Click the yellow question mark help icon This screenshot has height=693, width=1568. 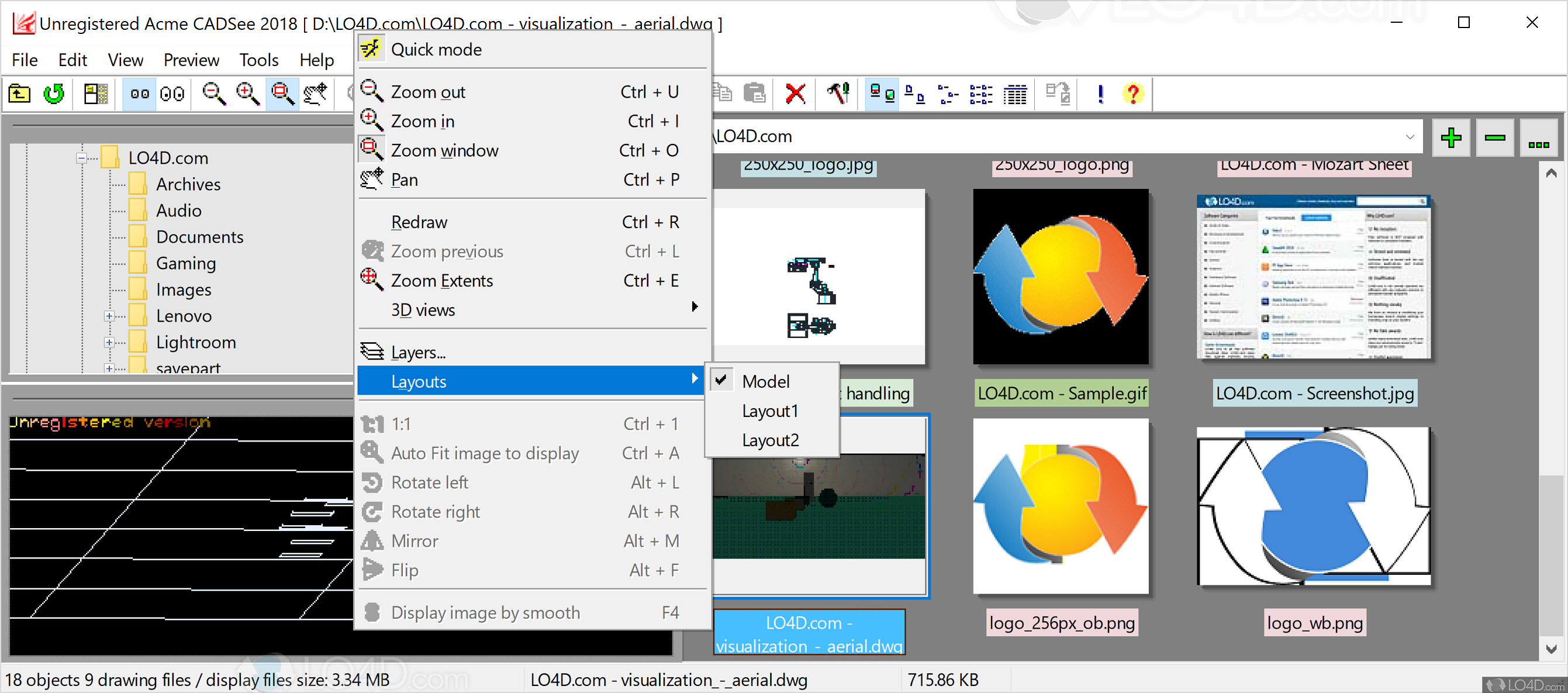(1132, 94)
